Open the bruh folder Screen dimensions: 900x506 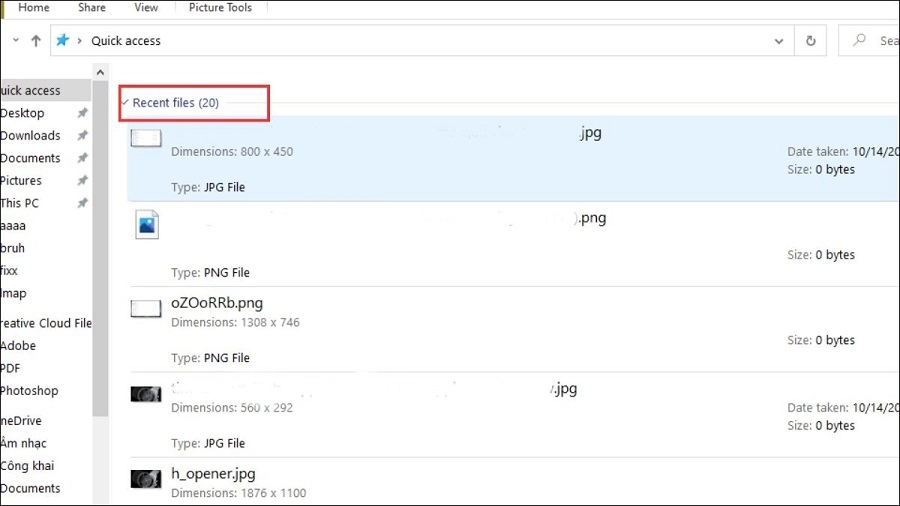pos(13,248)
